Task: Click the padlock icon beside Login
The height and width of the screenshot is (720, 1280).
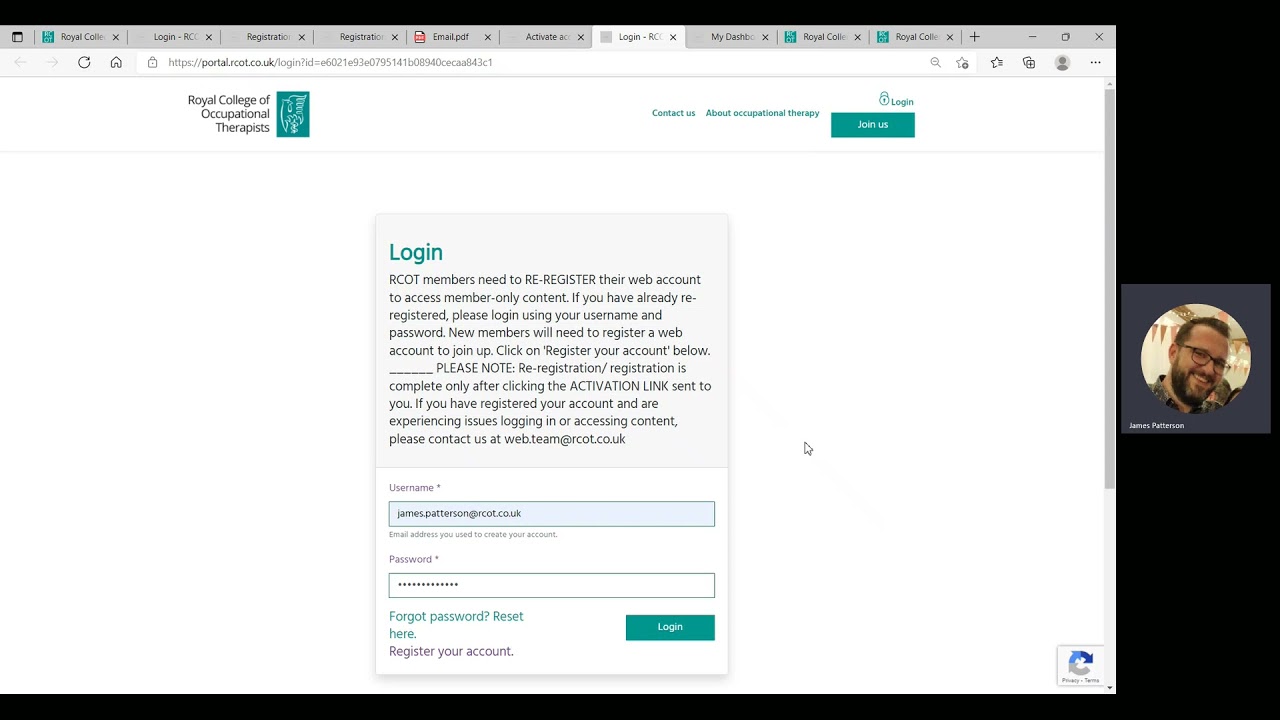Action: (x=884, y=99)
